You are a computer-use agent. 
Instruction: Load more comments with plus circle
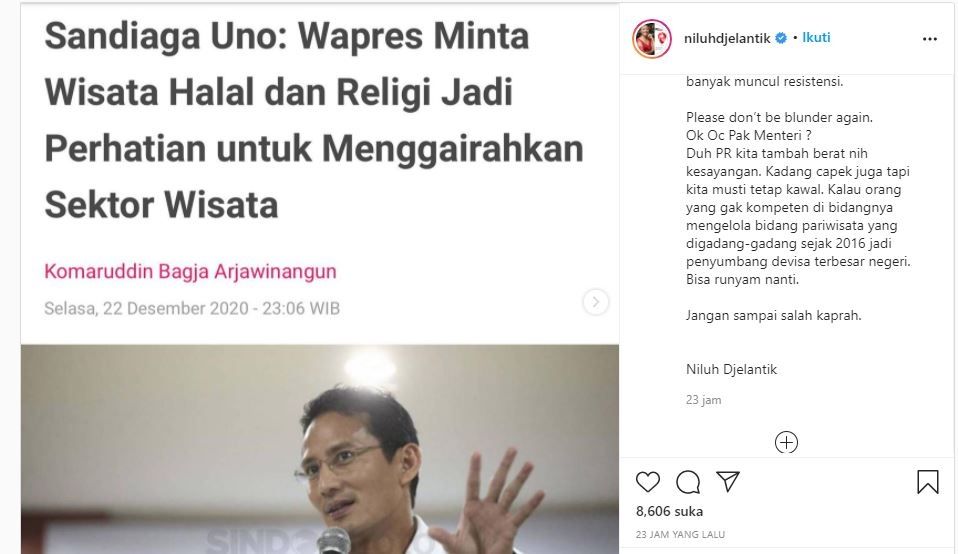coord(786,442)
